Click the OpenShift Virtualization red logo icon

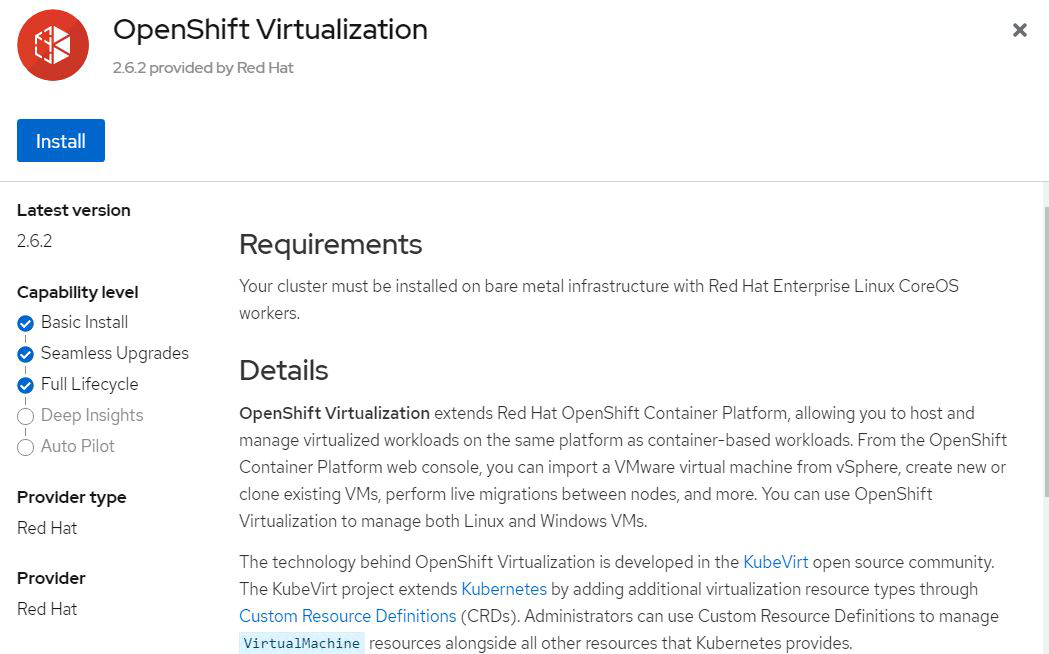53,45
